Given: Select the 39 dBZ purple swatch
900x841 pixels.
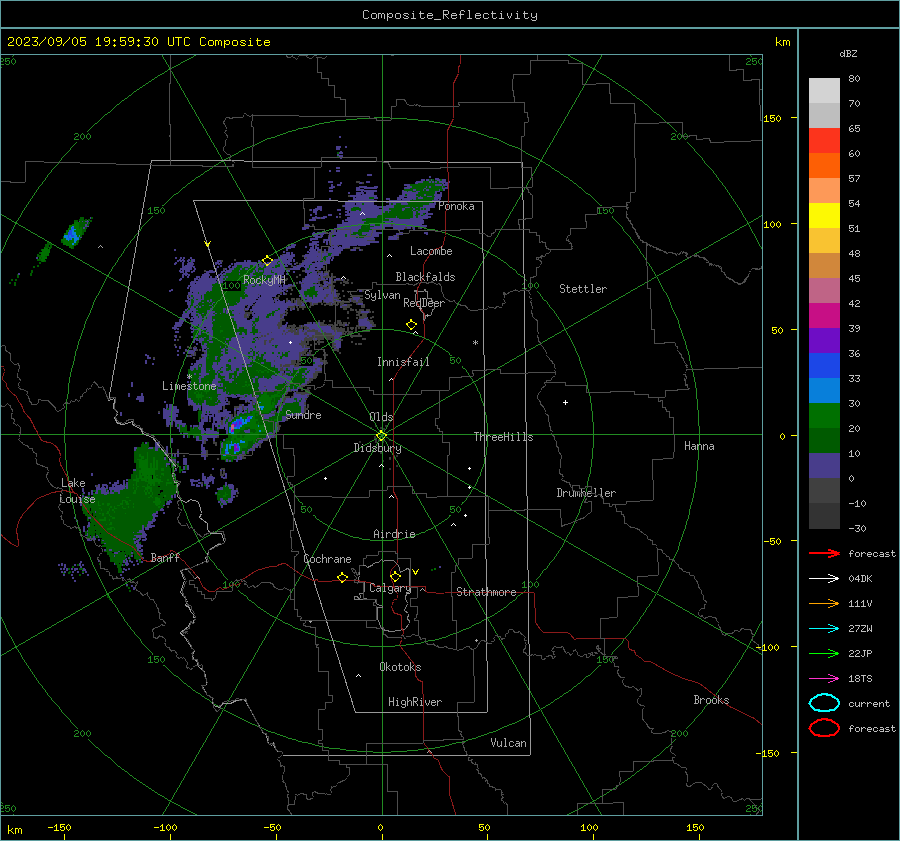Looking at the screenshot, I should tap(824, 340).
